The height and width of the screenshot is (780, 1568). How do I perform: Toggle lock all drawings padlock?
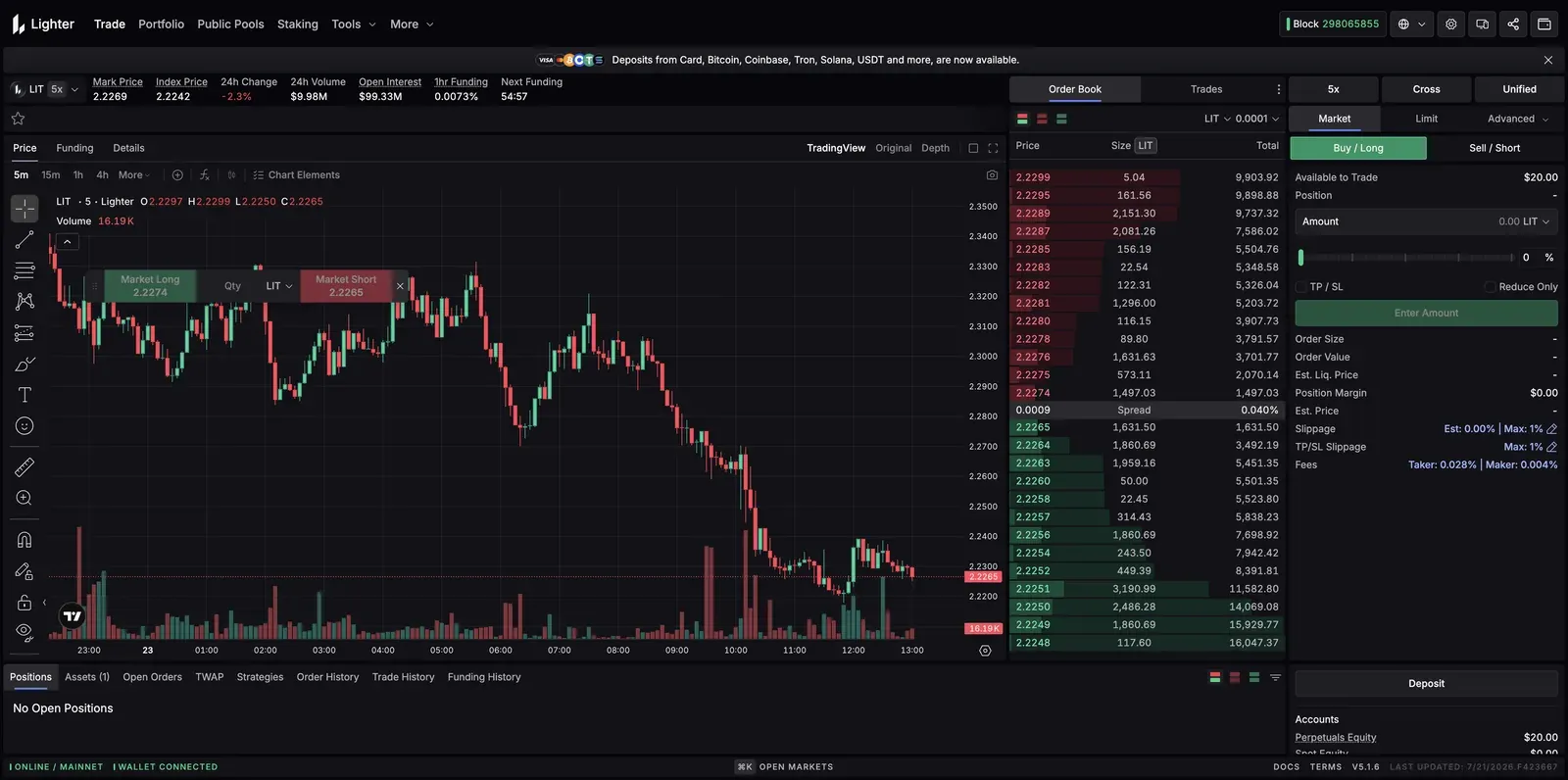click(x=24, y=603)
